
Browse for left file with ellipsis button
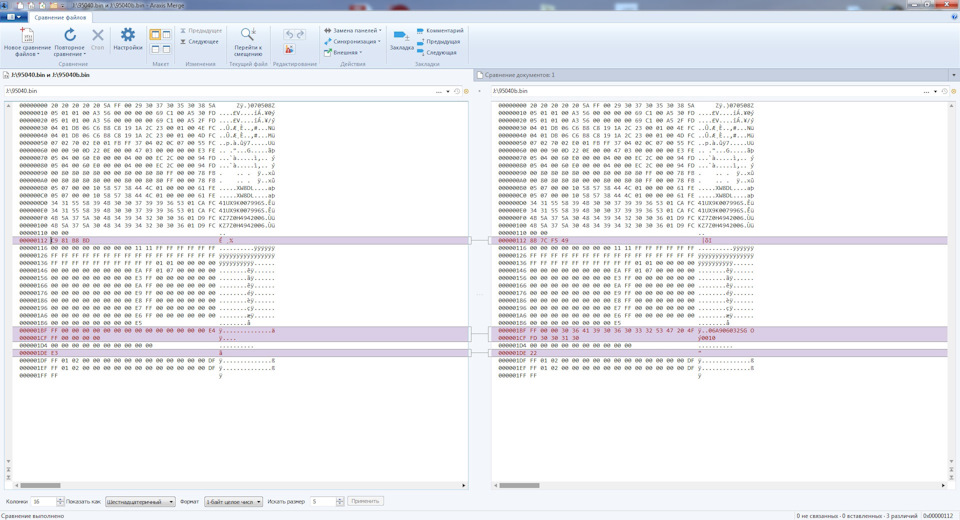coord(438,91)
